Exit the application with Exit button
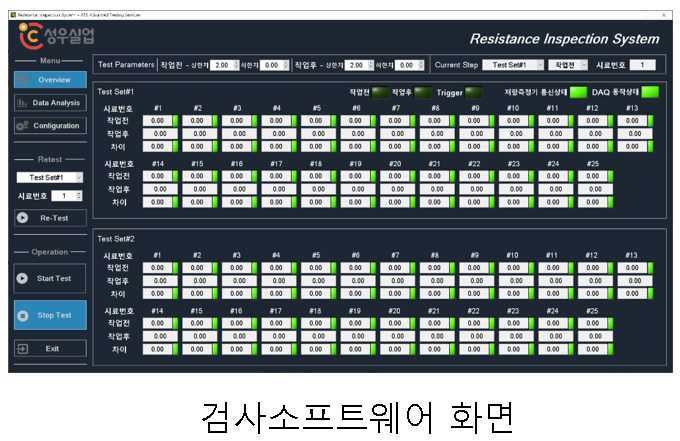680x441 pixels. [x=50, y=349]
